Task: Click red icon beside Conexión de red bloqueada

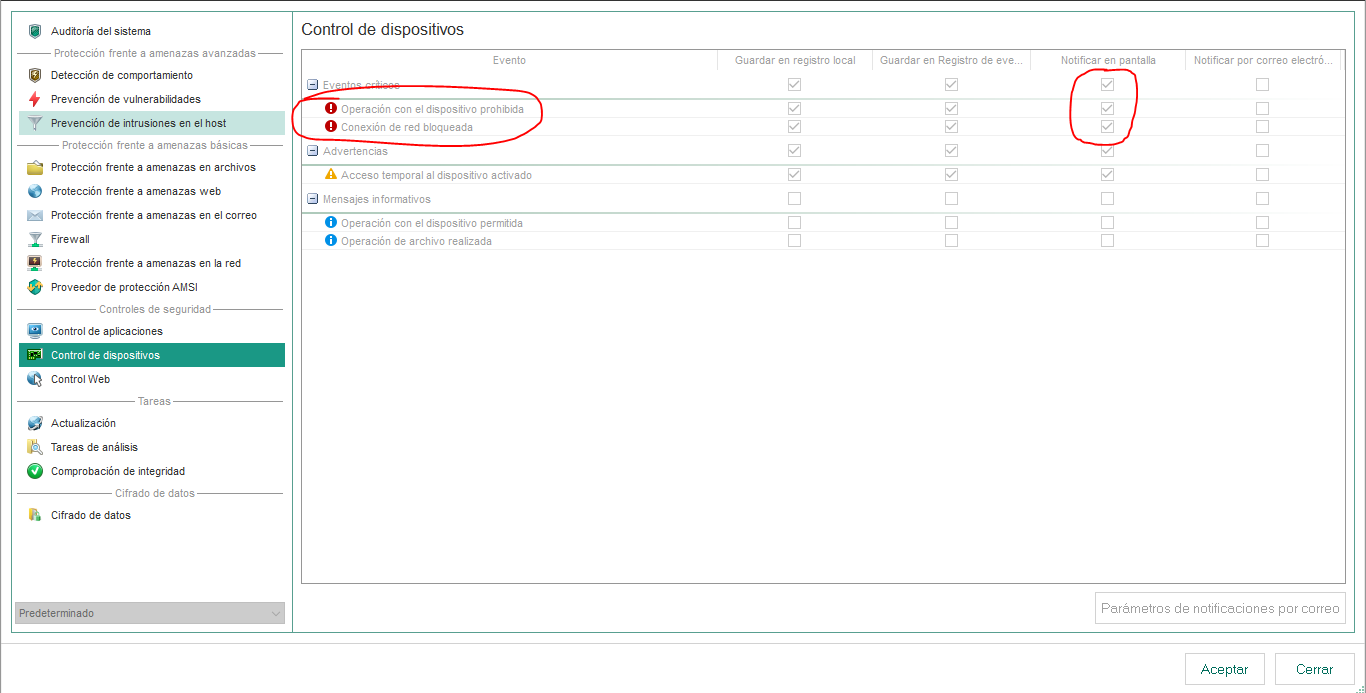Action: tap(331, 127)
